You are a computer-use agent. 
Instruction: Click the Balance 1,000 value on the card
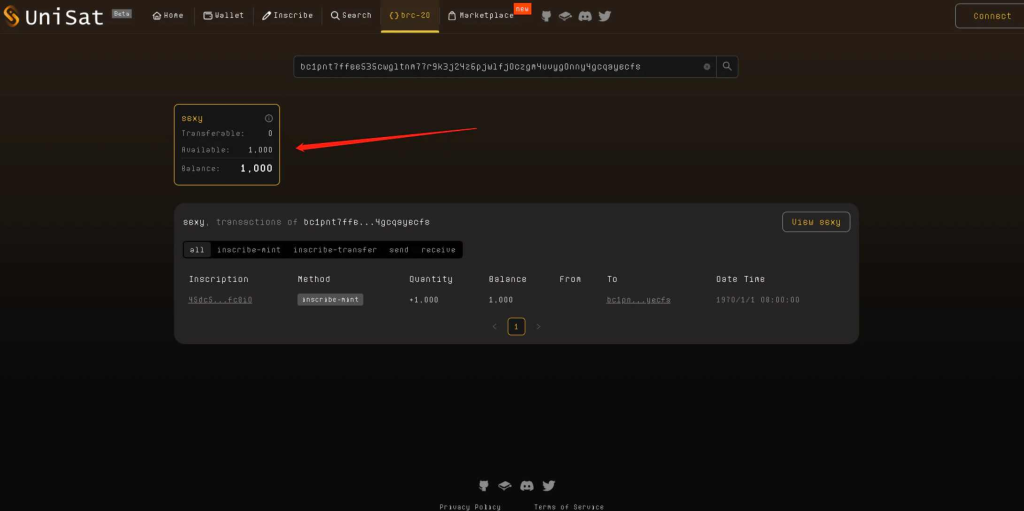[x=256, y=169]
